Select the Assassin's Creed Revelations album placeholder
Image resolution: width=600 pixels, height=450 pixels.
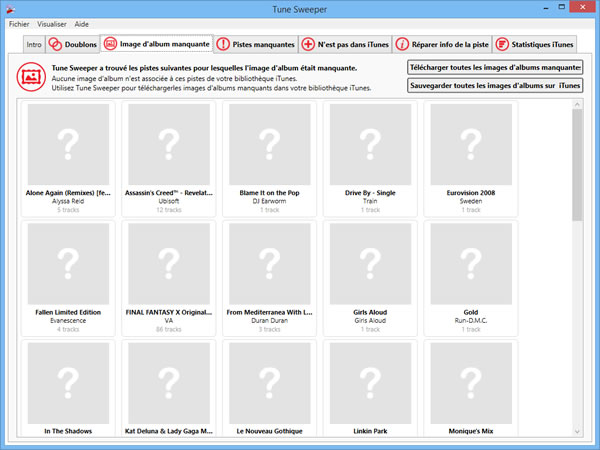[169, 144]
